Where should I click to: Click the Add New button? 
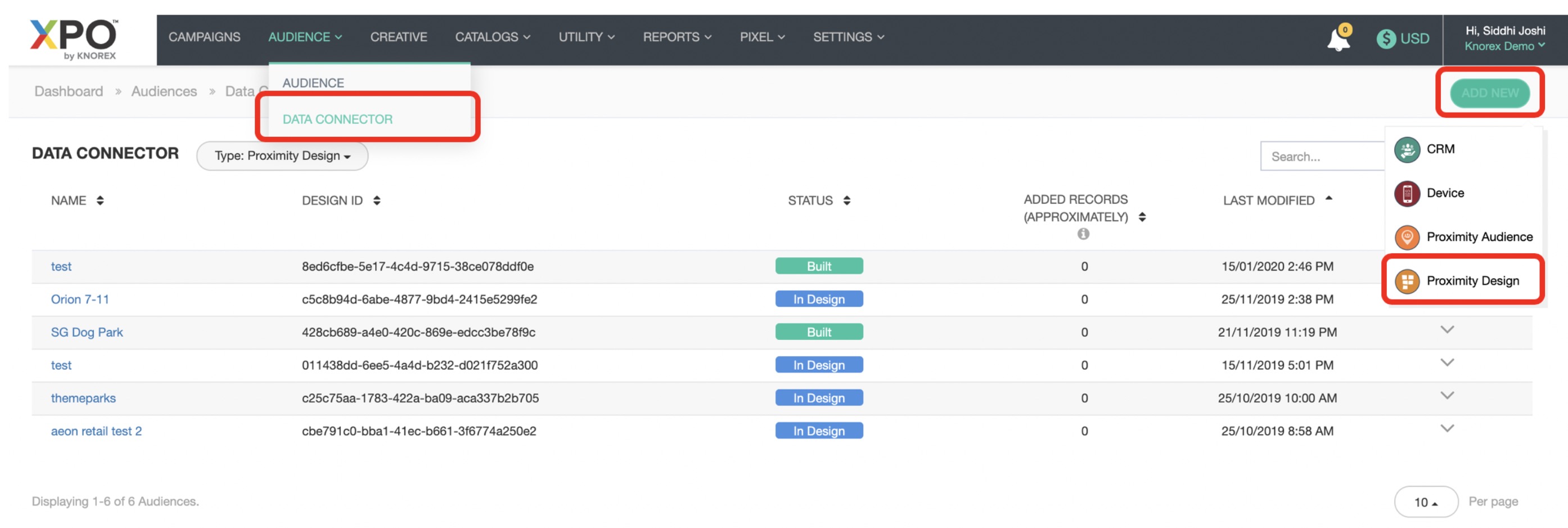pos(1489,93)
